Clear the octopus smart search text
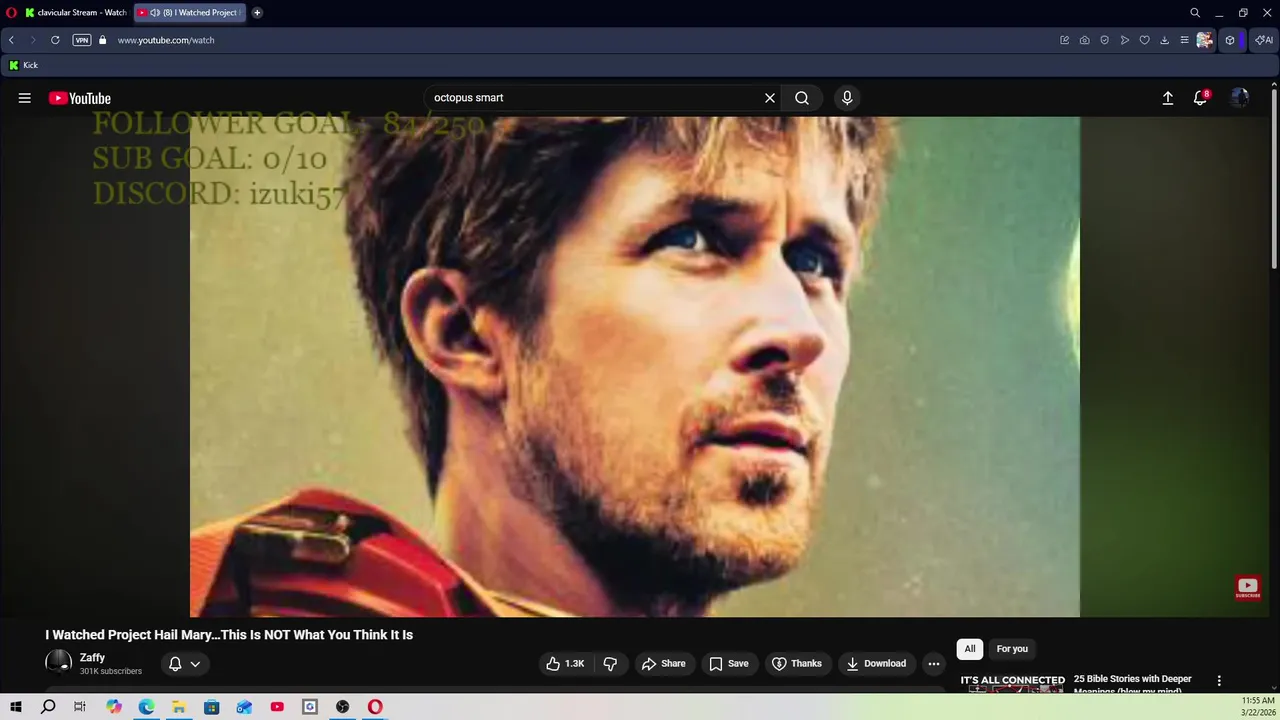Image resolution: width=1280 pixels, height=720 pixels. pos(770,98)
